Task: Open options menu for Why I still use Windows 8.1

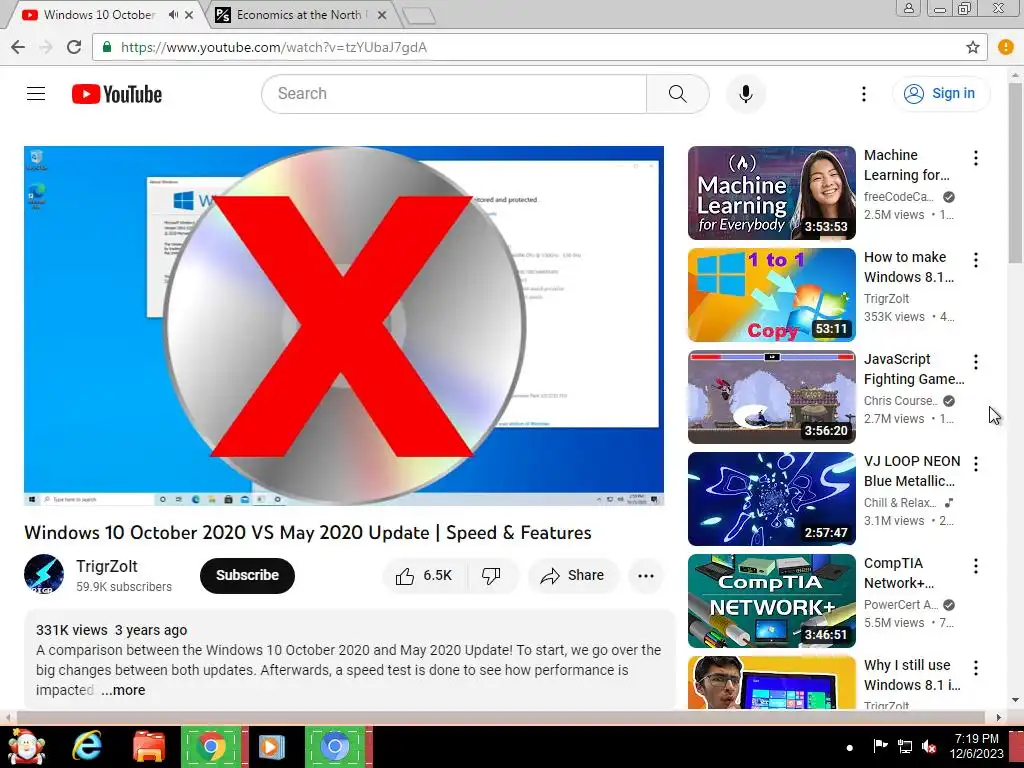Action: [x=976, y=667]
